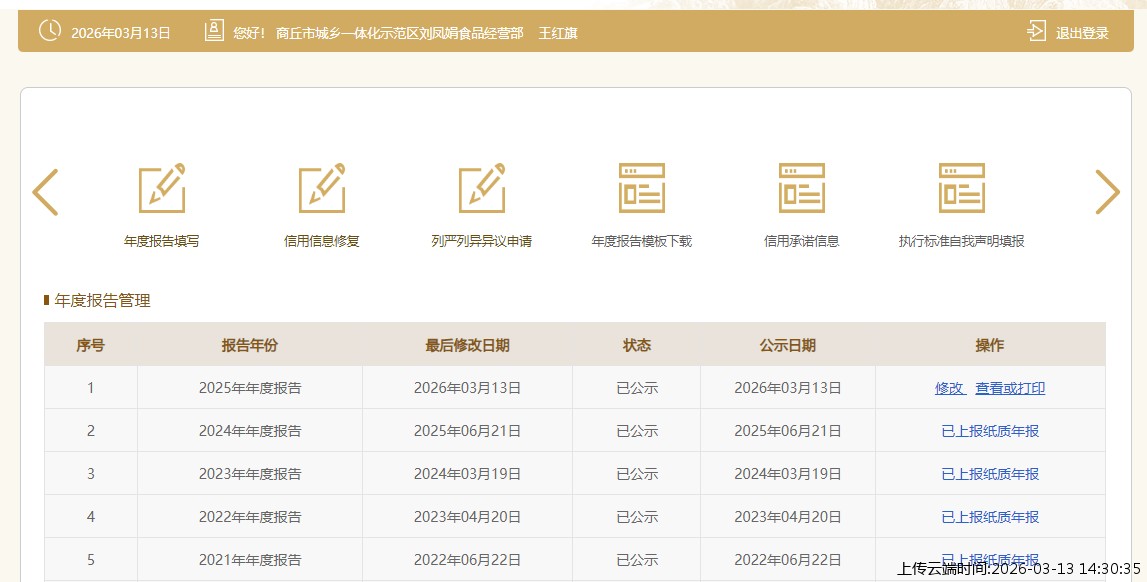The image size is (1147, 582).
Task: Click 已上报纸质年报 for the 2022 report
Action: pyautogui.click(x=990, y=517)
